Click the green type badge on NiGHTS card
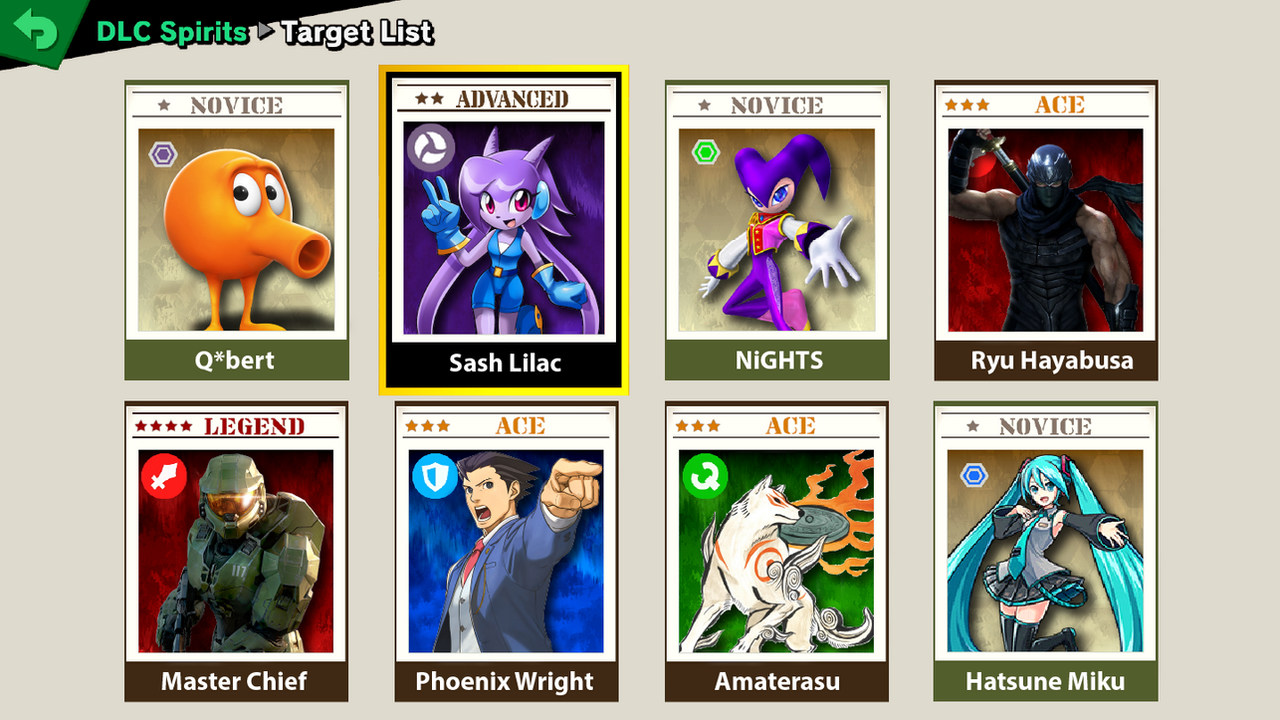Screen dimensions: 1280x720 coord(705,152)
